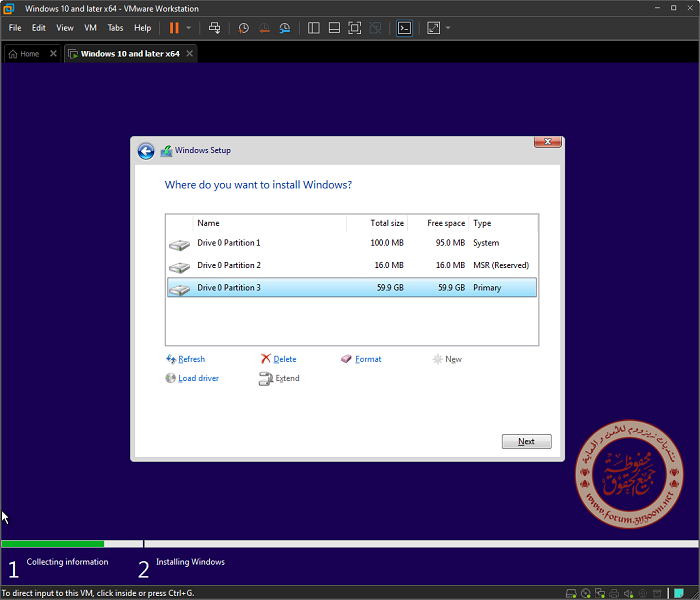700x600 pixels.
Task: Click the drive icon for Partition 1
Action: (179, 245)
